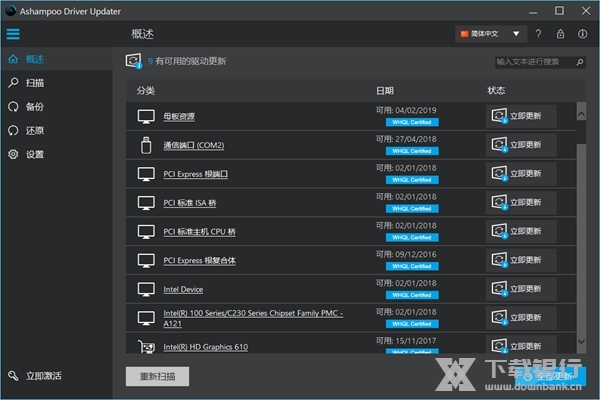Open the 简体中文 language dropdown
The height and width of the screenshot is (400, 600).
[491, 34]
